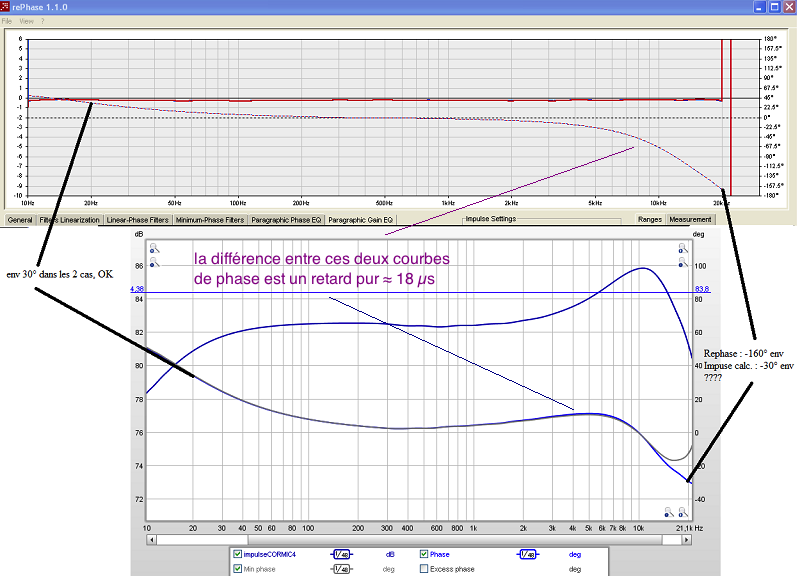
Task: Click the second left-axis zoom magnifier icon
Action: point(154,263)
